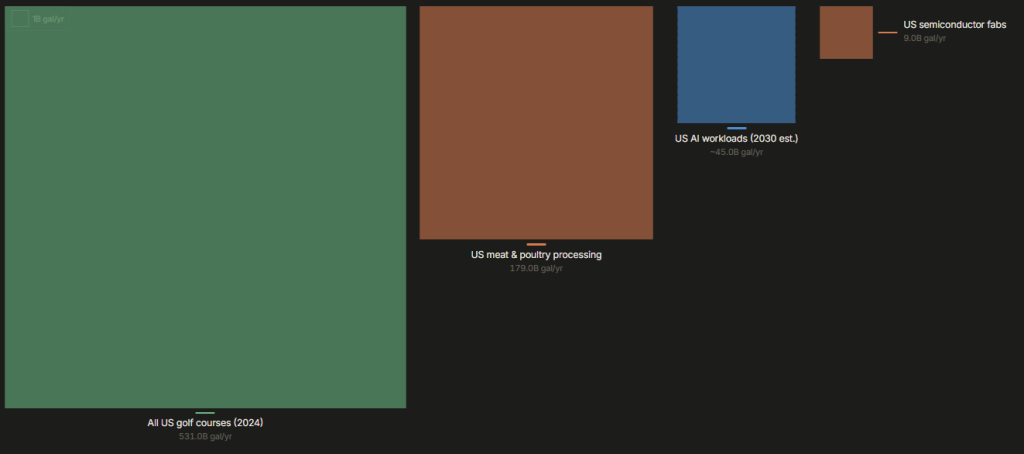The image size is (1024, 454).
Task: Click the "All US golf courses (2024)" label
Action: pos(205,423)
